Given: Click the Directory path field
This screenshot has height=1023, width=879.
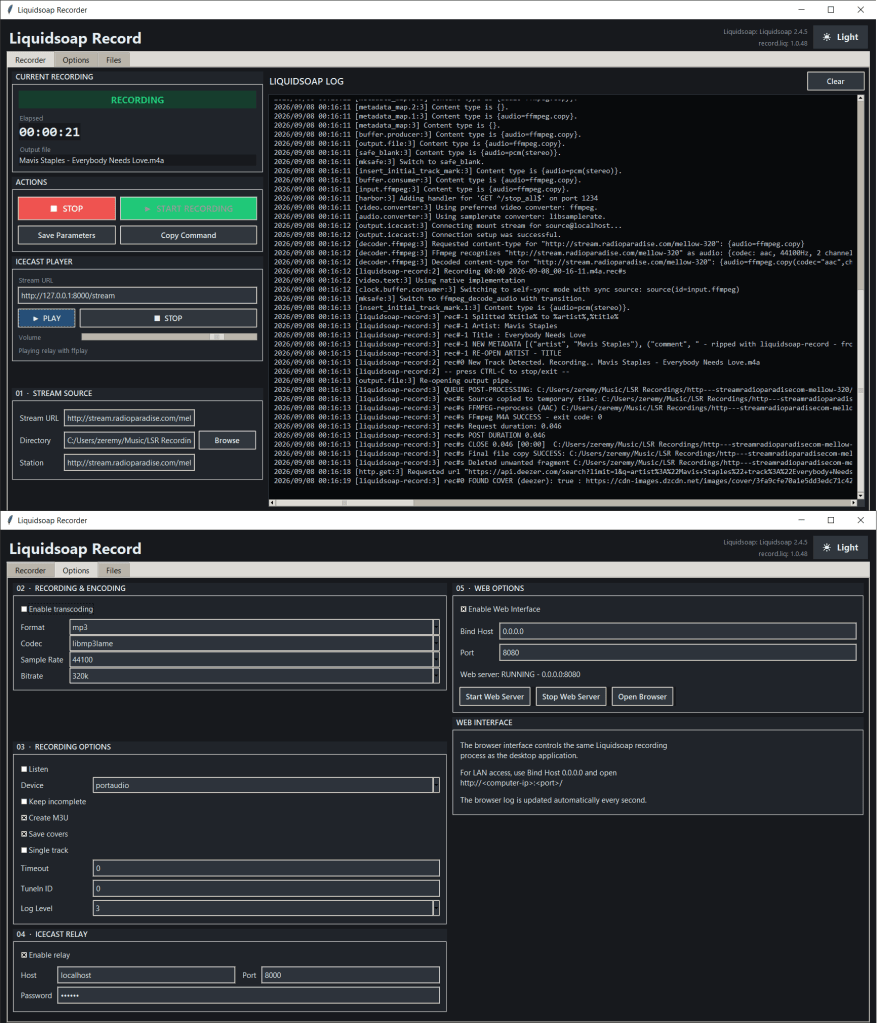Looking at the screenshot, I should (129, 440).
